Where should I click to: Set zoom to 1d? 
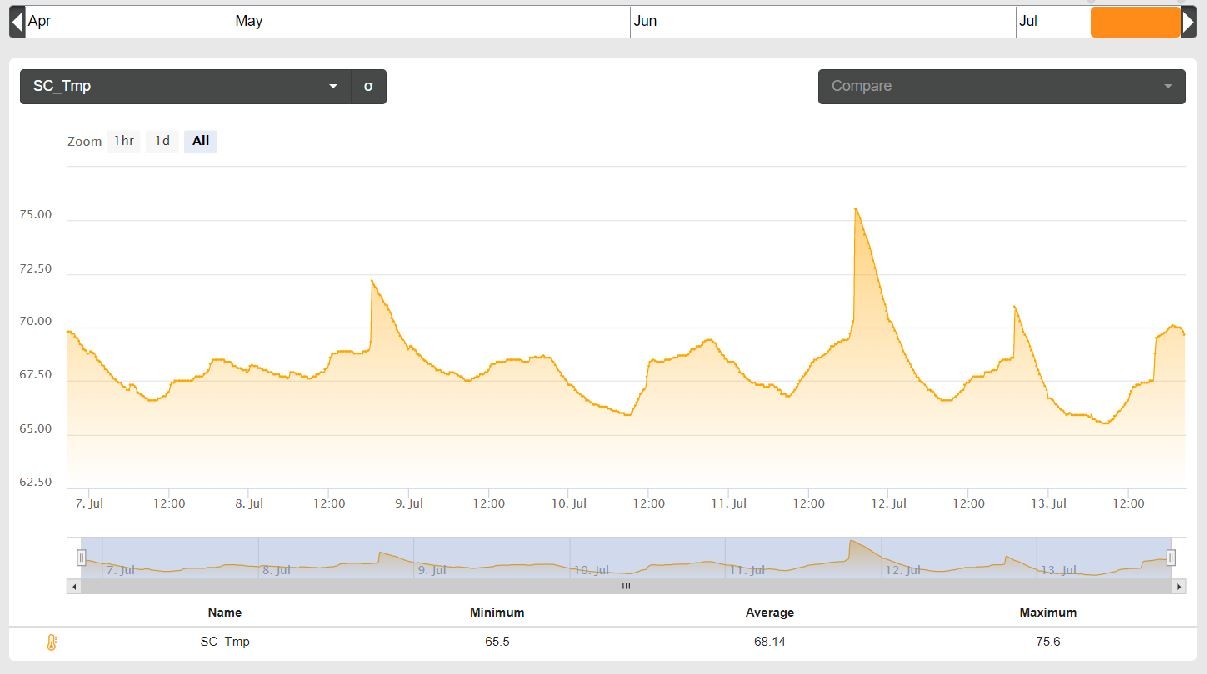pos(162,141)
